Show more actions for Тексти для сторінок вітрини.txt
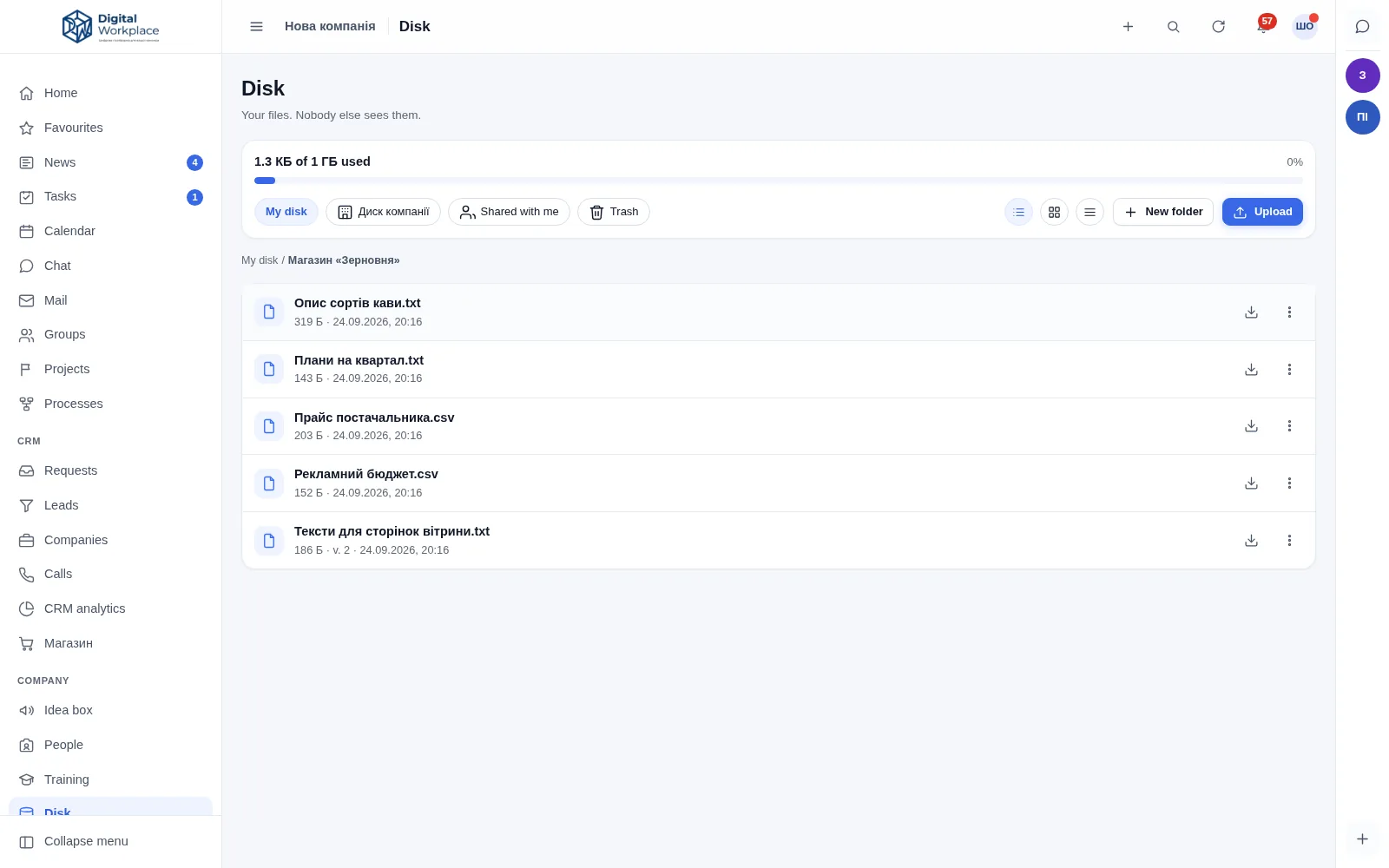Image resolution: width=1389 pixels, height=868 pixels. [x=1289, y=541]
